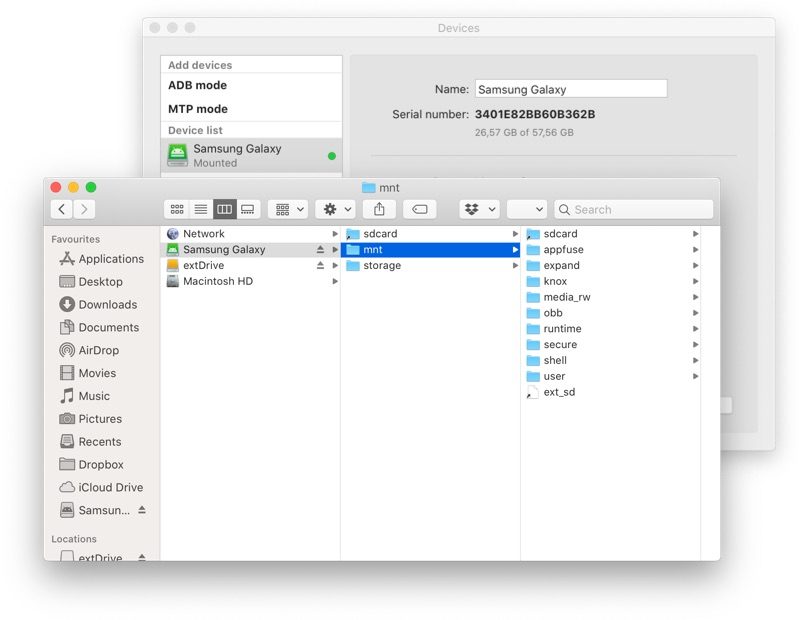Select extDrive in first column
The width and height of the screenshot is (800, 620).
(x=250, y=265)
